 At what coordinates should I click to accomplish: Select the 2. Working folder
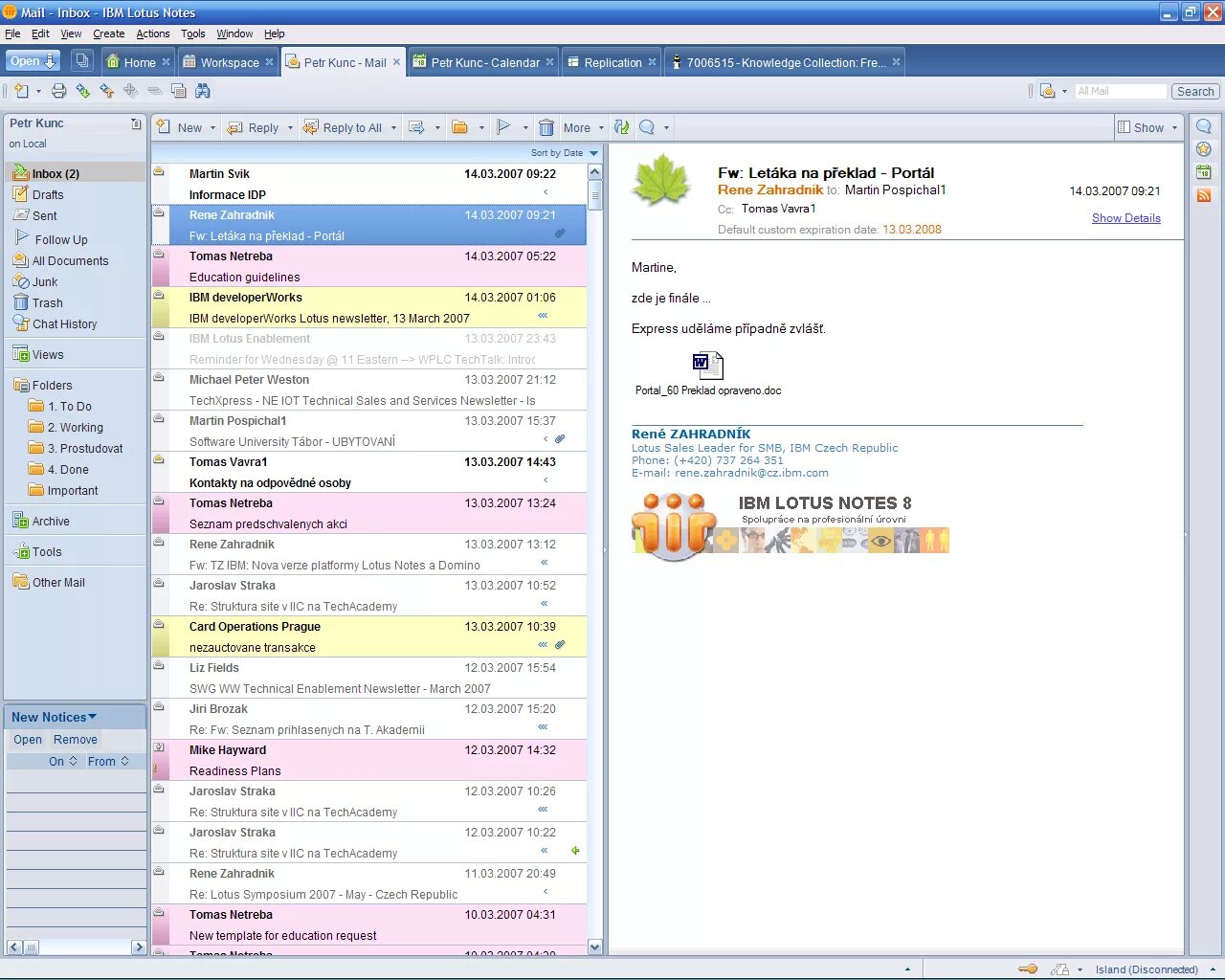[75, 427]
